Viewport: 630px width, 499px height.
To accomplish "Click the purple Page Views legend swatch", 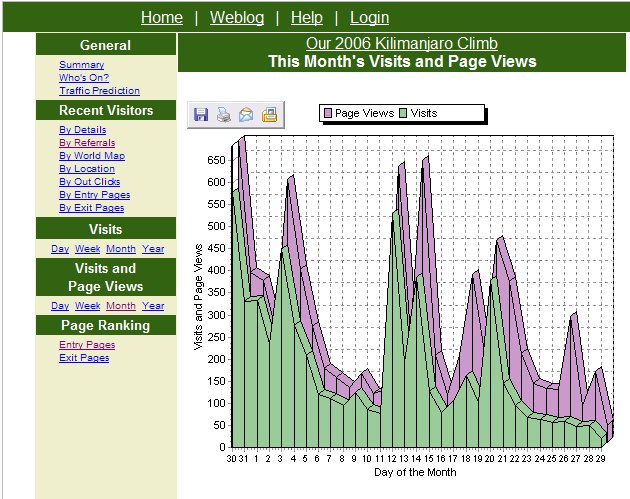I will click(327, 113).
